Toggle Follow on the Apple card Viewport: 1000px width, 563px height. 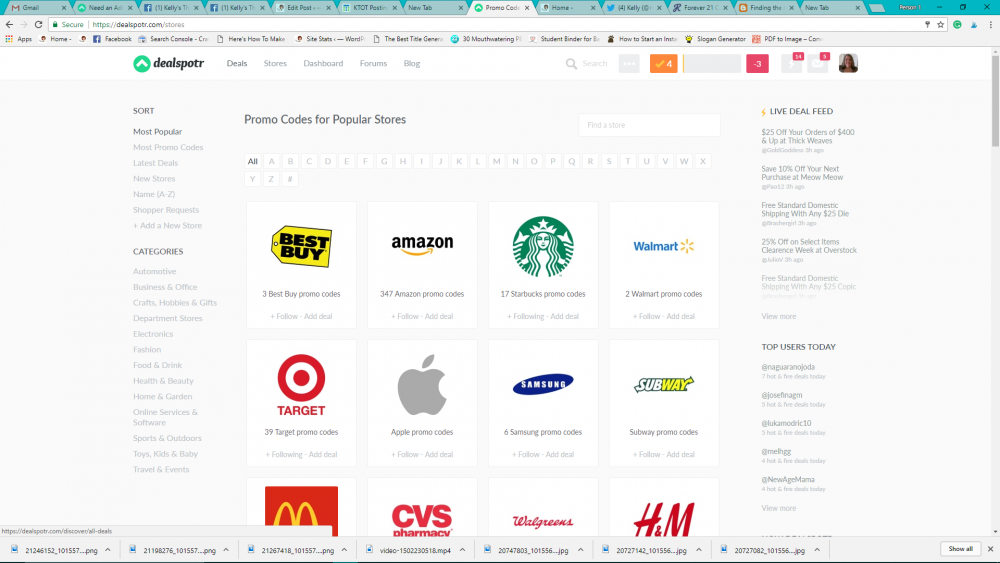click(404, 455)
